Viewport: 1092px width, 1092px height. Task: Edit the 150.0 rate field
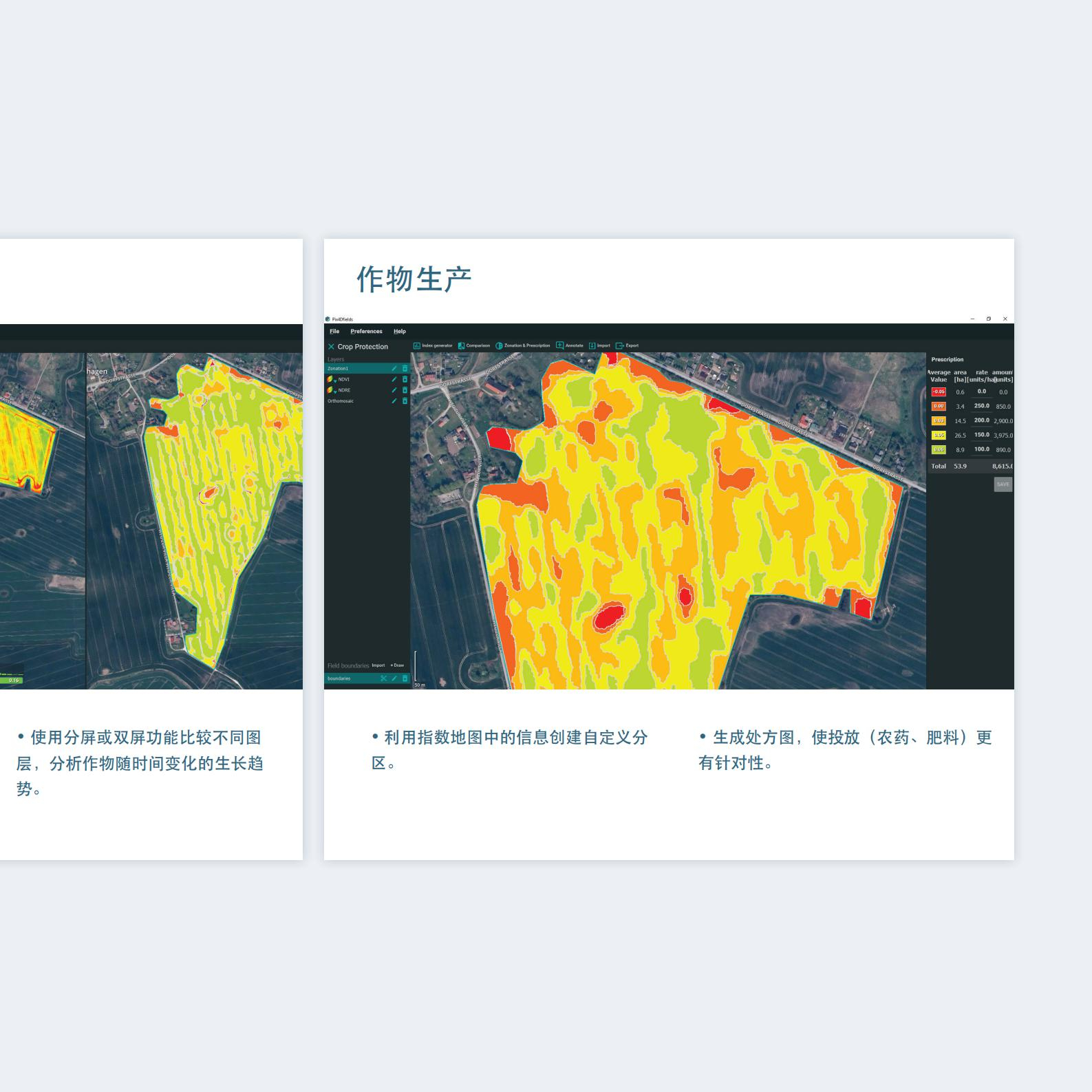tap(982, 435)
